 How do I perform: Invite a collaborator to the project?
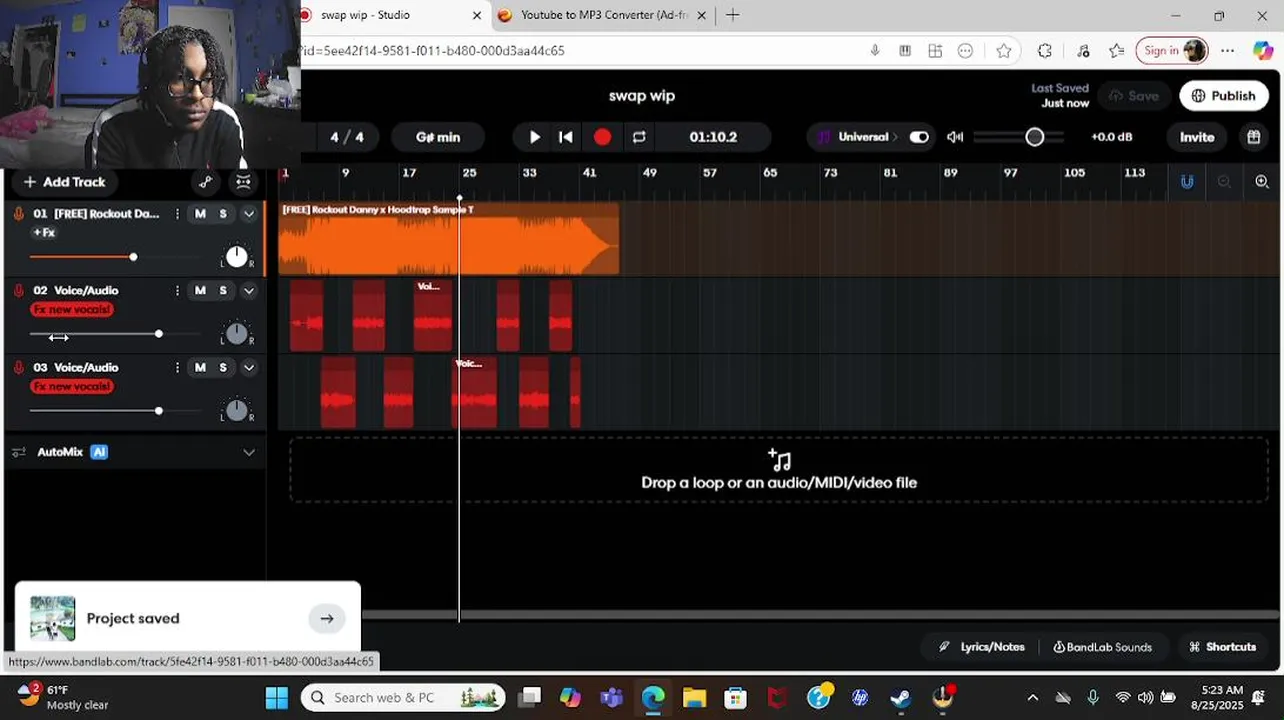tap(1197, 137)
